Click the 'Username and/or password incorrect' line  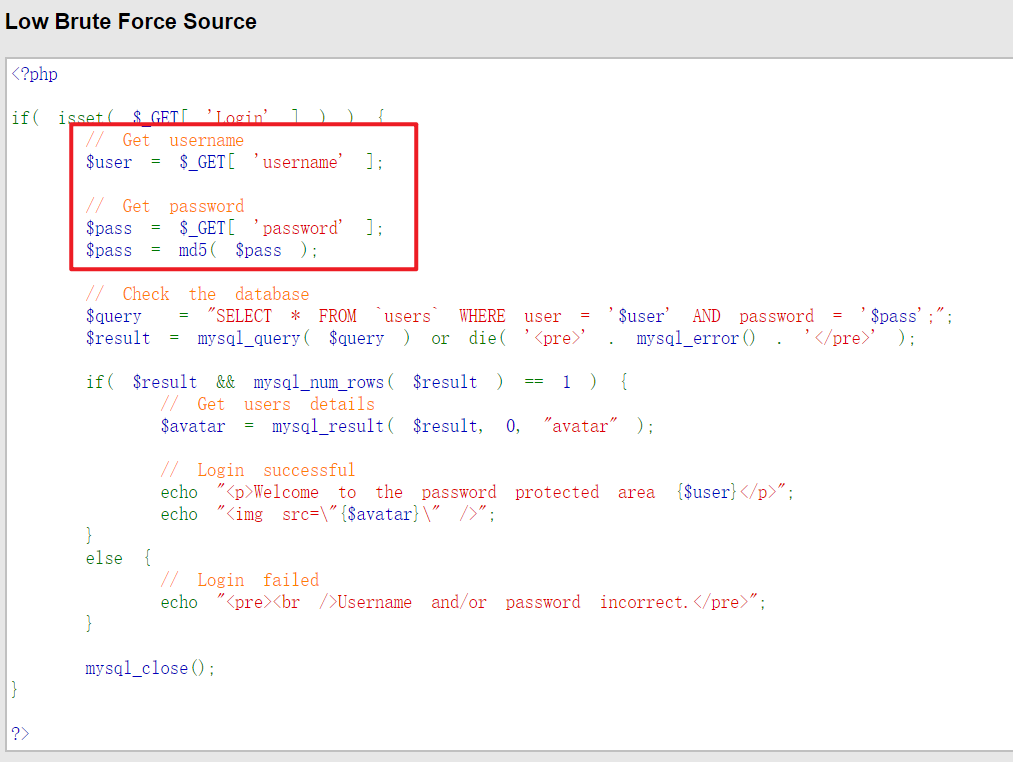(463, 602)
